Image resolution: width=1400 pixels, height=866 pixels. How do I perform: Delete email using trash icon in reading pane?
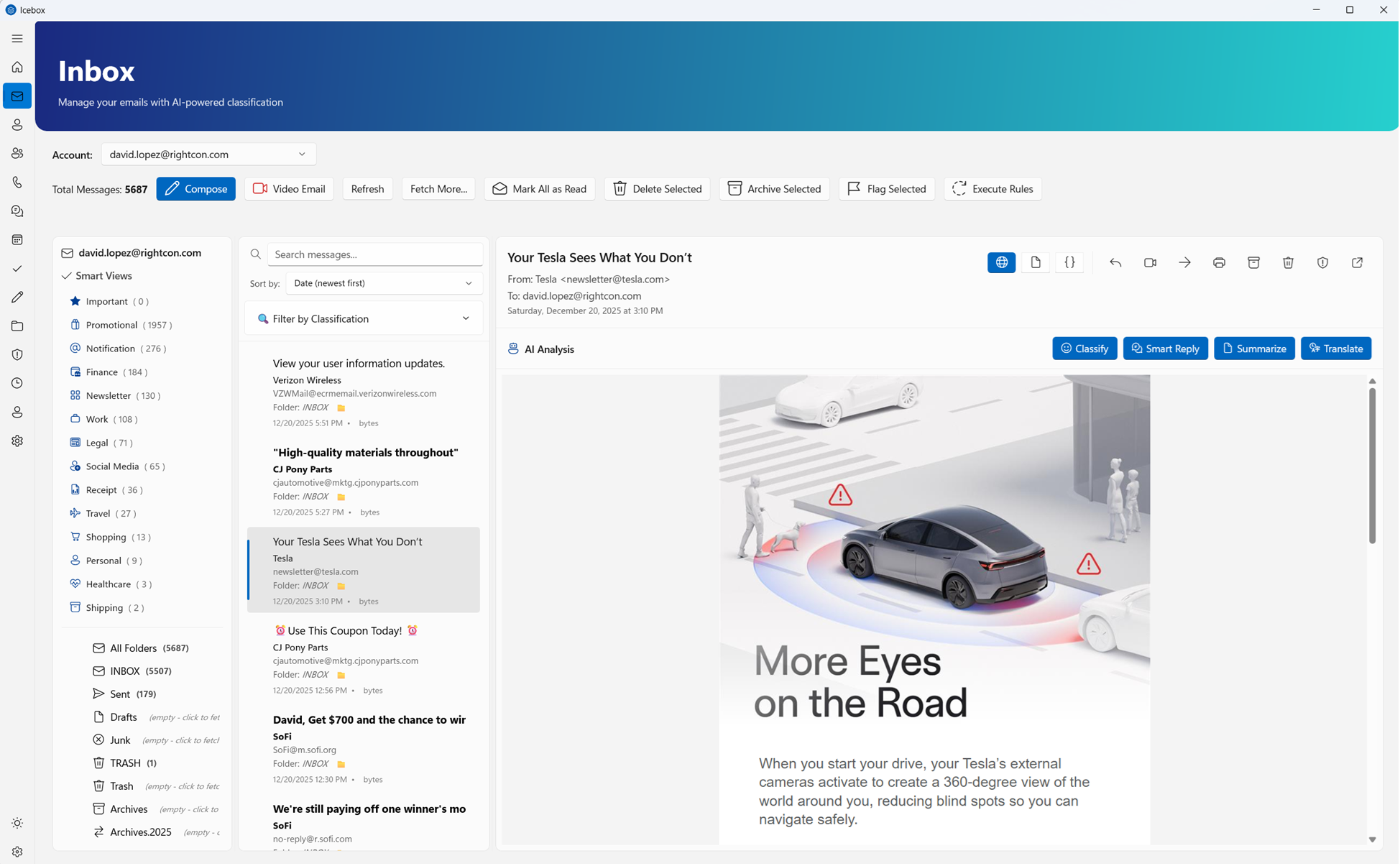(x=1289, y=263)
